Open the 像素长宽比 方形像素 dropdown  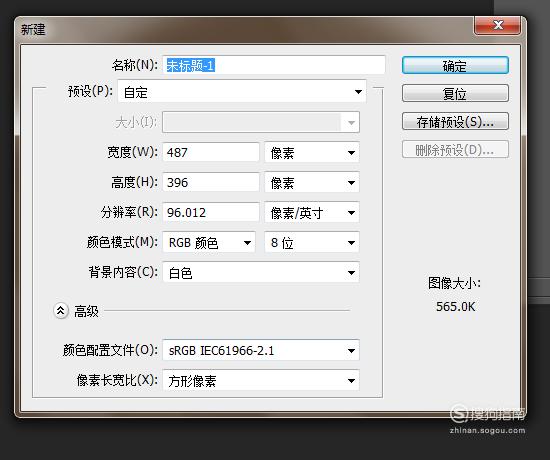[x=261, y=380]
